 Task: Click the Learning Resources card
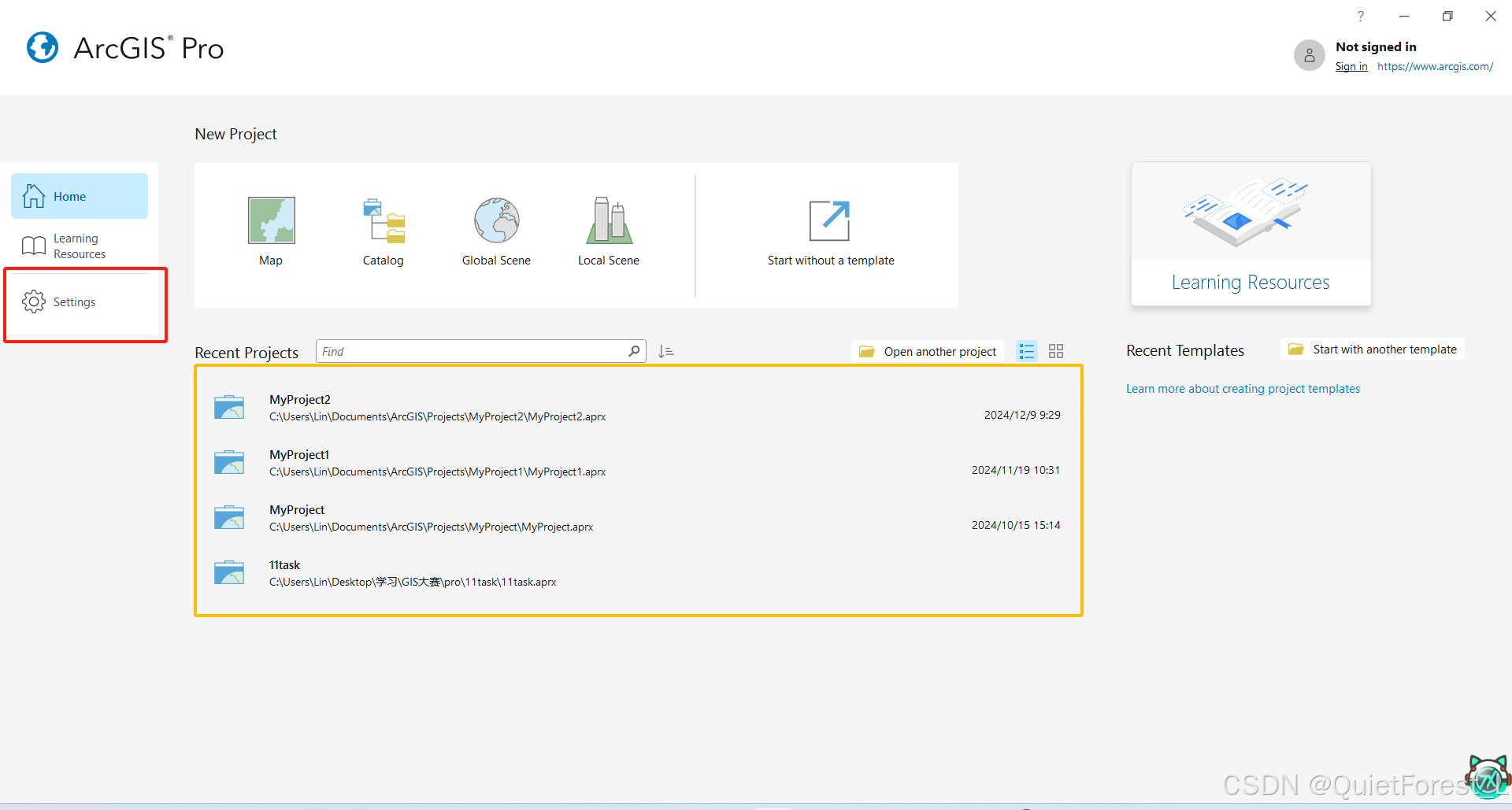(1251, 234)
